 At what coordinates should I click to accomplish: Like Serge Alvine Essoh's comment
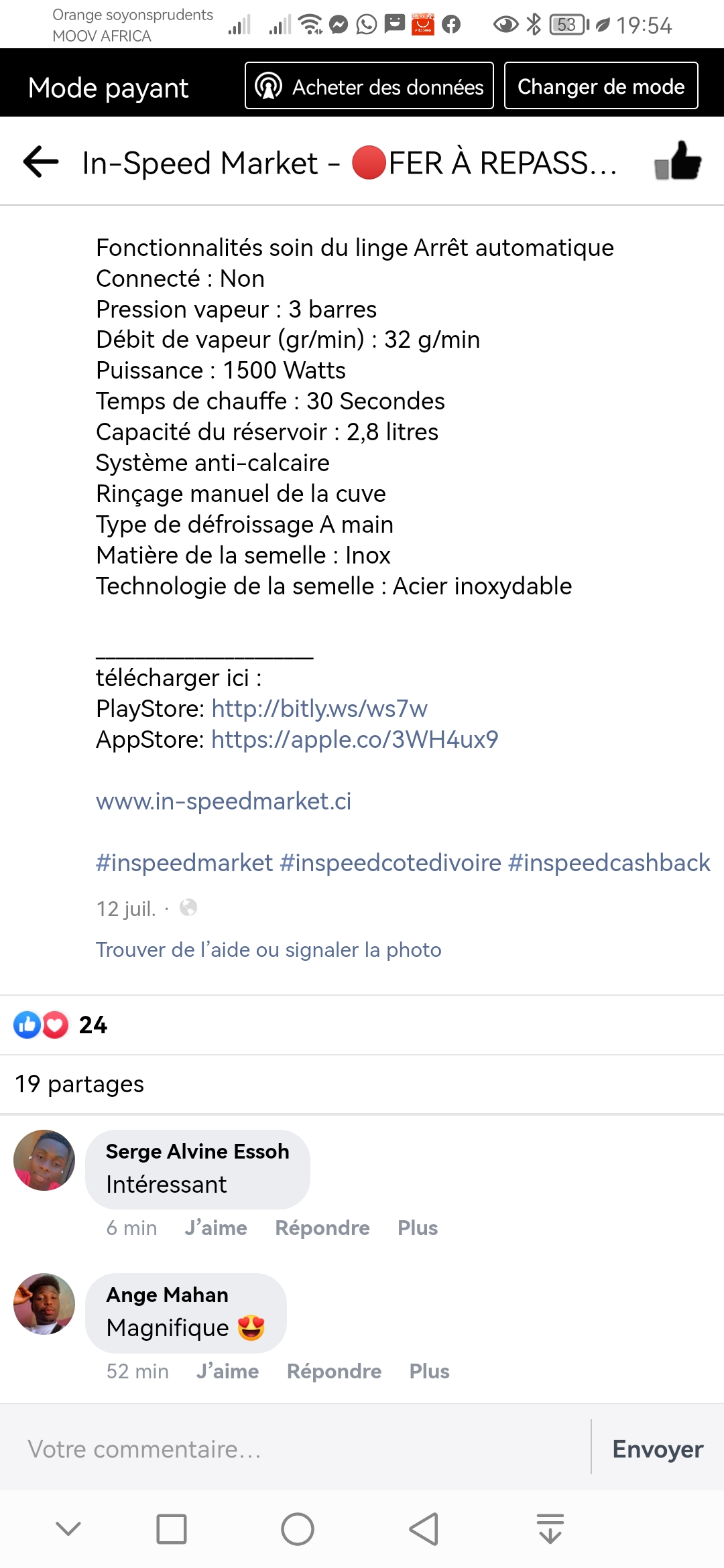coord(216,1228)
